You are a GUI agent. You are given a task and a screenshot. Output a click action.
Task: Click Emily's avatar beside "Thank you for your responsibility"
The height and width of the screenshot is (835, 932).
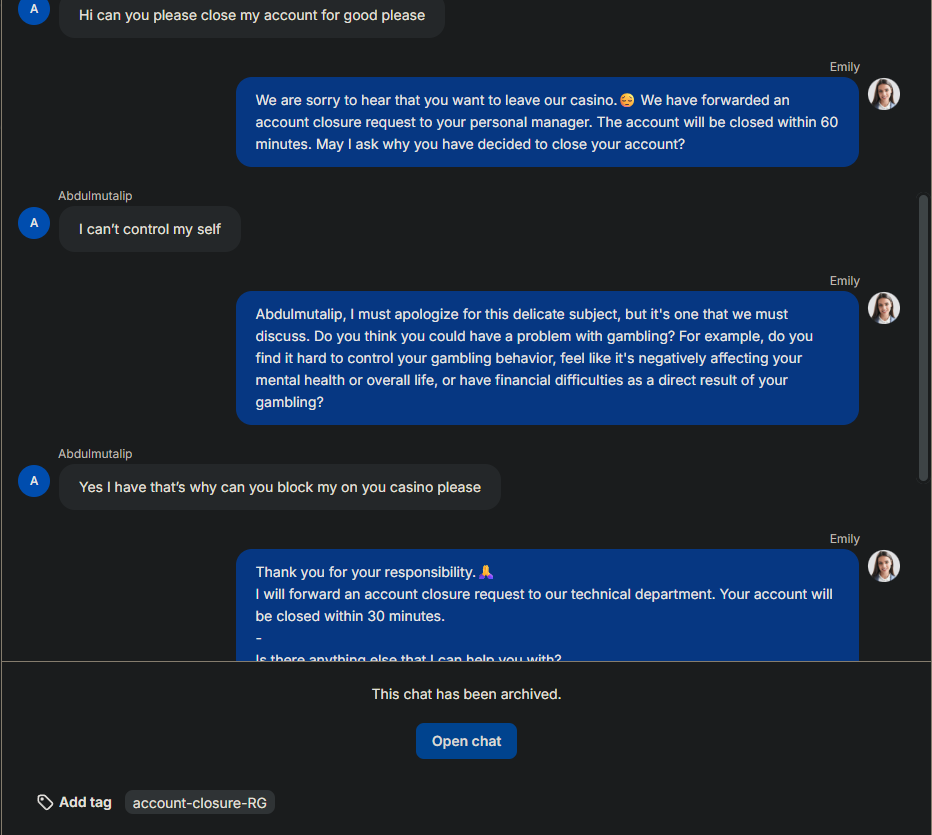[883, 566]
